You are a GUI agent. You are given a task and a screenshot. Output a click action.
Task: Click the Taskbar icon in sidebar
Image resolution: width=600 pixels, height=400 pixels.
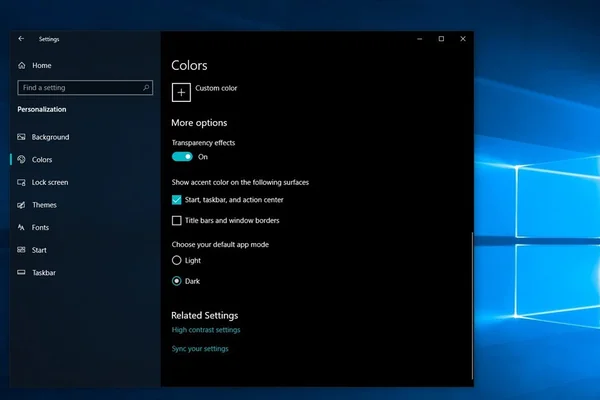(x=21, y=273)
